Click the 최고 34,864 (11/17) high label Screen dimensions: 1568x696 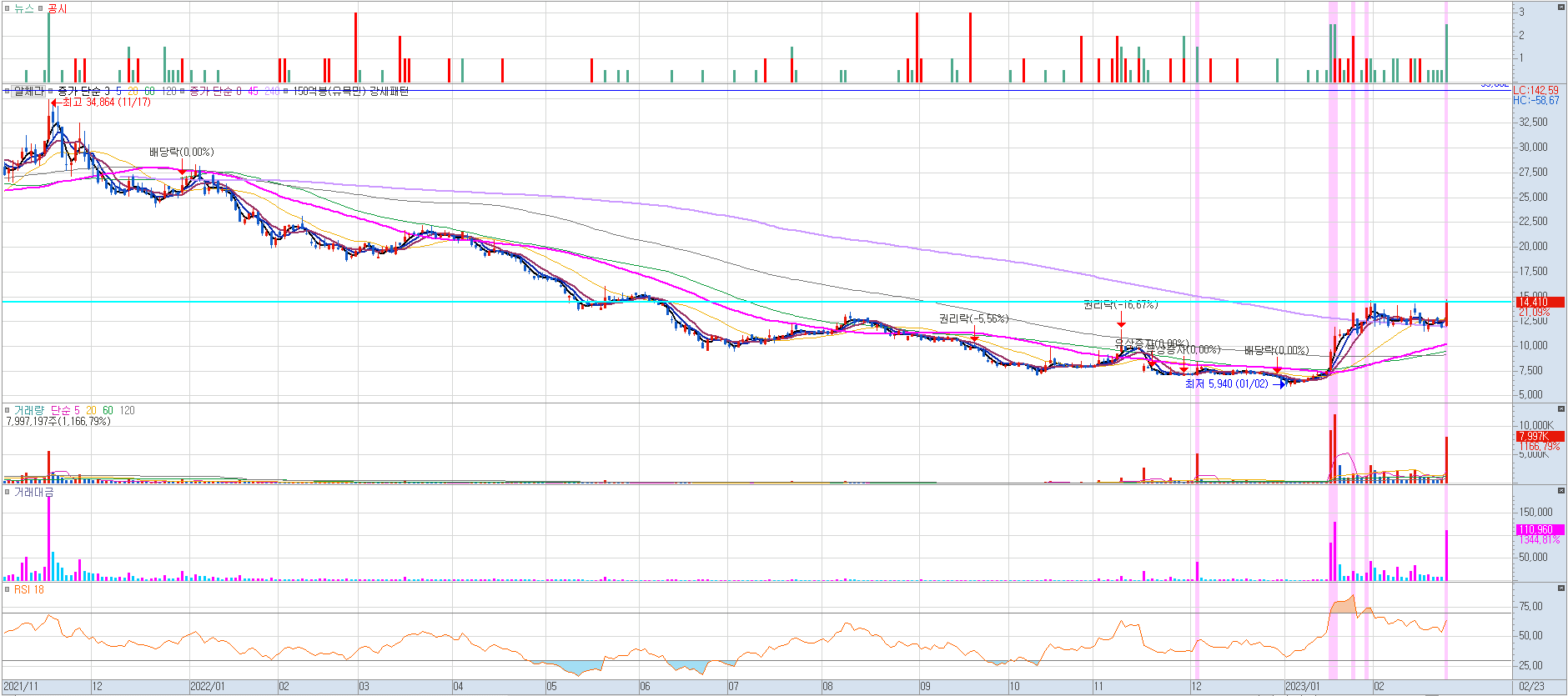pos(107,103)
